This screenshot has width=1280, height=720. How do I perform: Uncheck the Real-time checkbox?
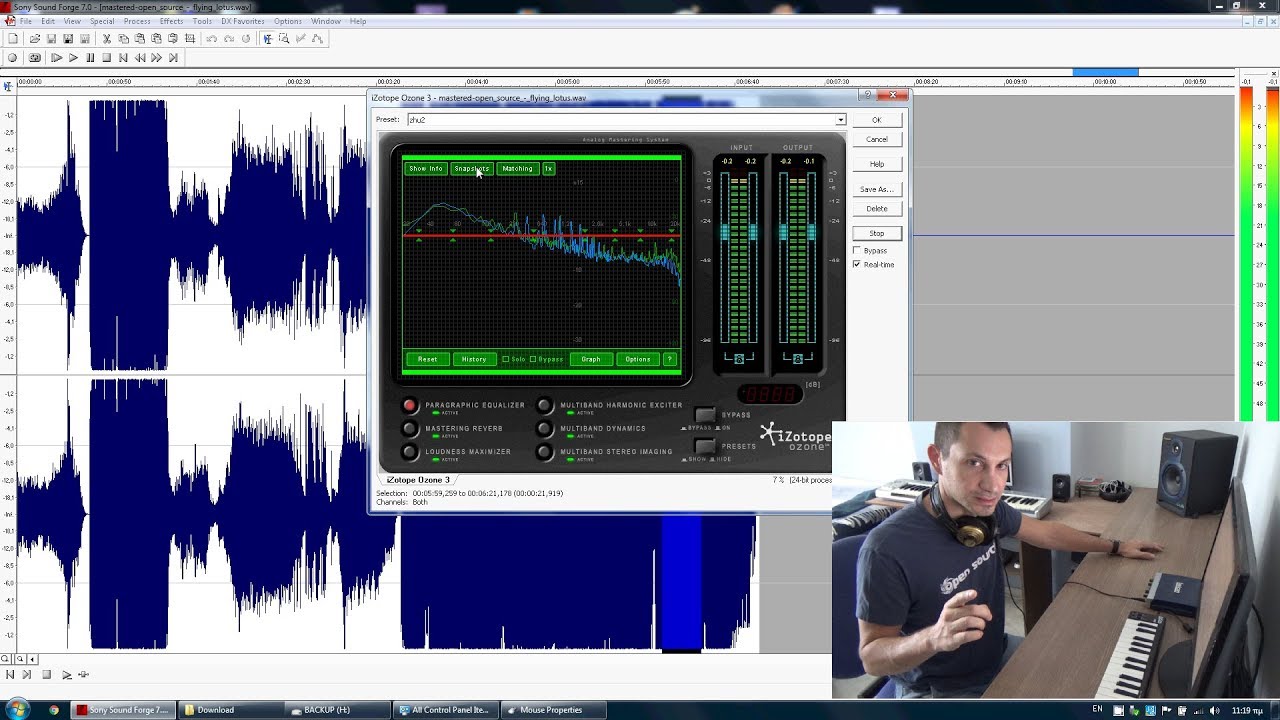click(857, 264)
